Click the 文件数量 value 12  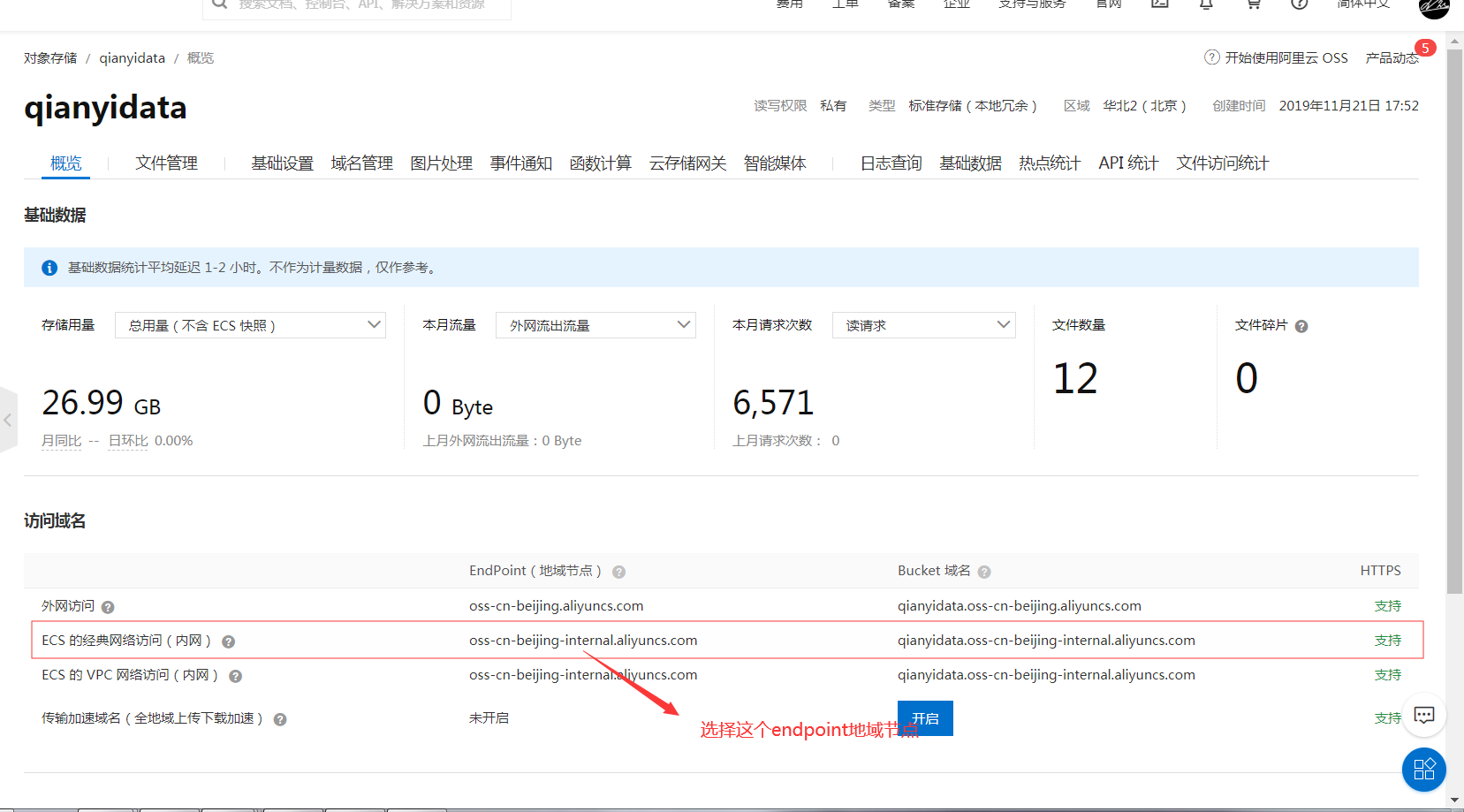click(1075, 379)
